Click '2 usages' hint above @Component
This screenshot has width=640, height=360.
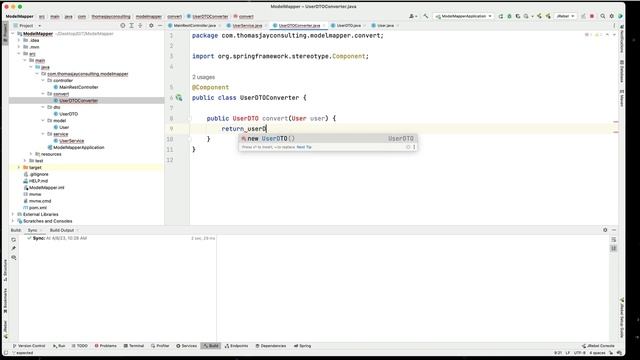[203, 77]
